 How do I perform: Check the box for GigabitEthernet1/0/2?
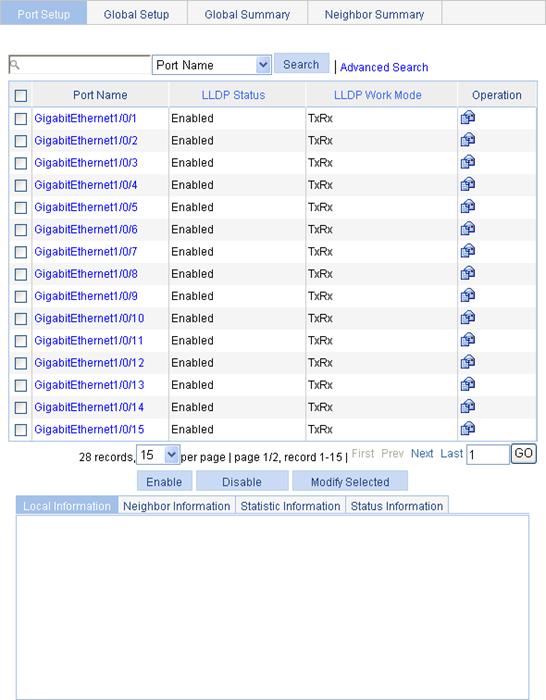tap(21, 141)
